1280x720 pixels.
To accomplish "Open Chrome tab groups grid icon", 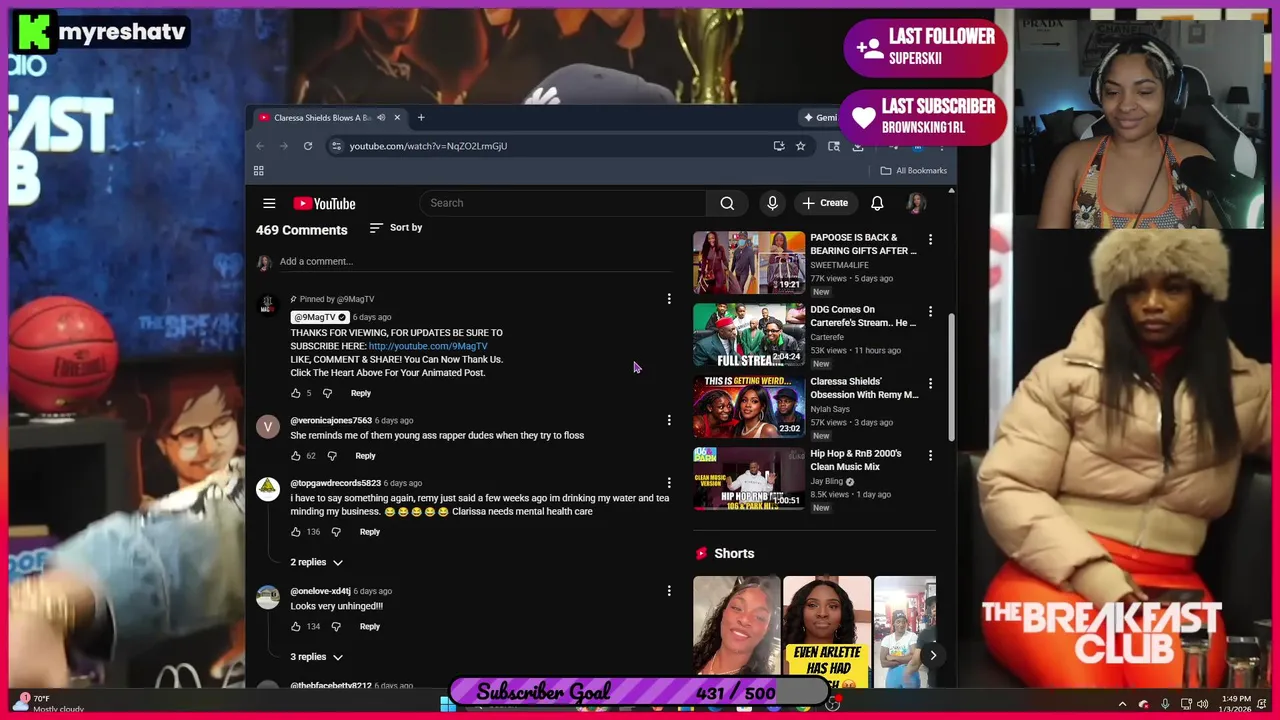I will (x=258, y=171).
